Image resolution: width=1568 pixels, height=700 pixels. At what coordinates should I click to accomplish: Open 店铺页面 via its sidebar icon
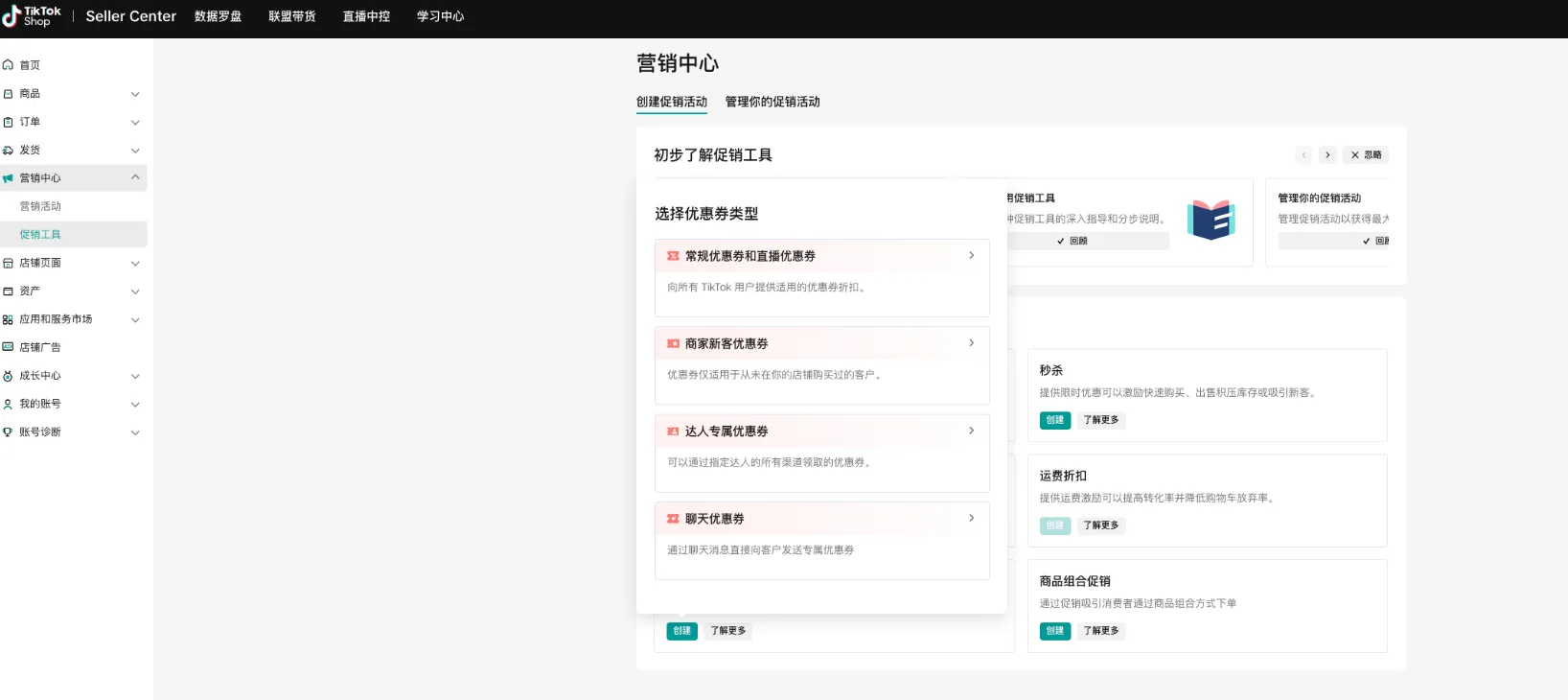coord(8,263)
